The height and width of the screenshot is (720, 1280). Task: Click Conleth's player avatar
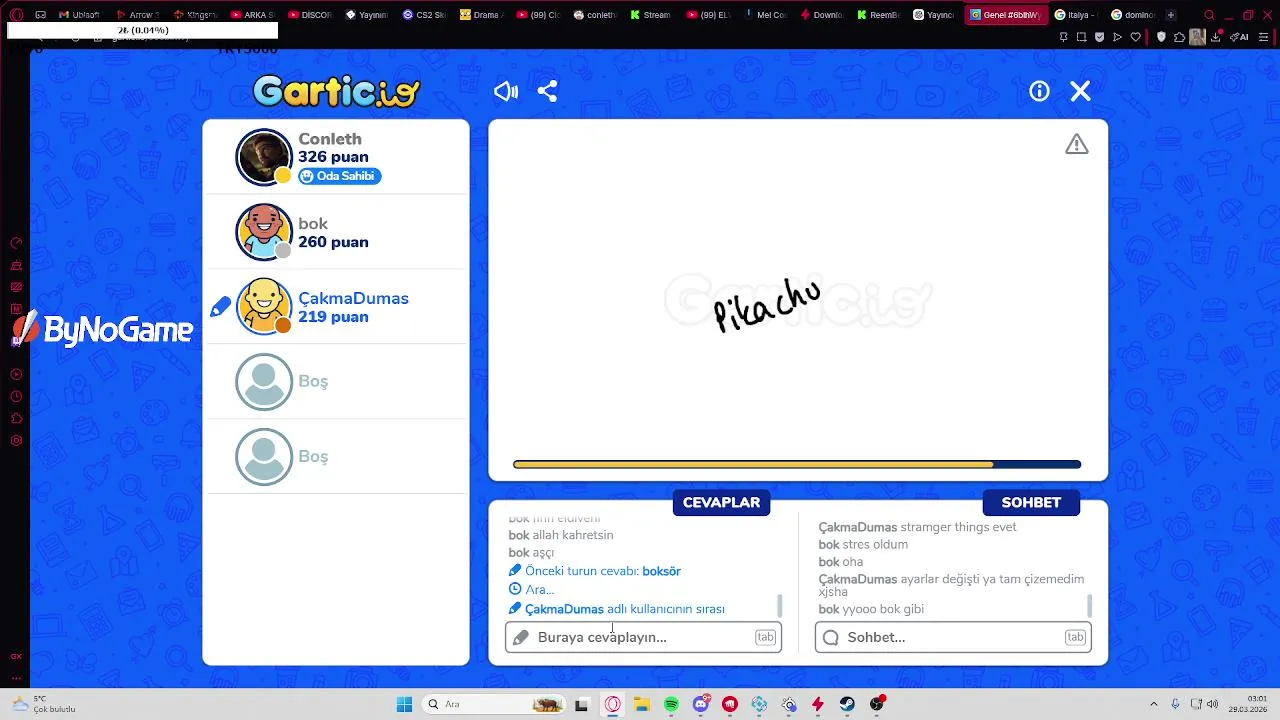click(264, 157)
